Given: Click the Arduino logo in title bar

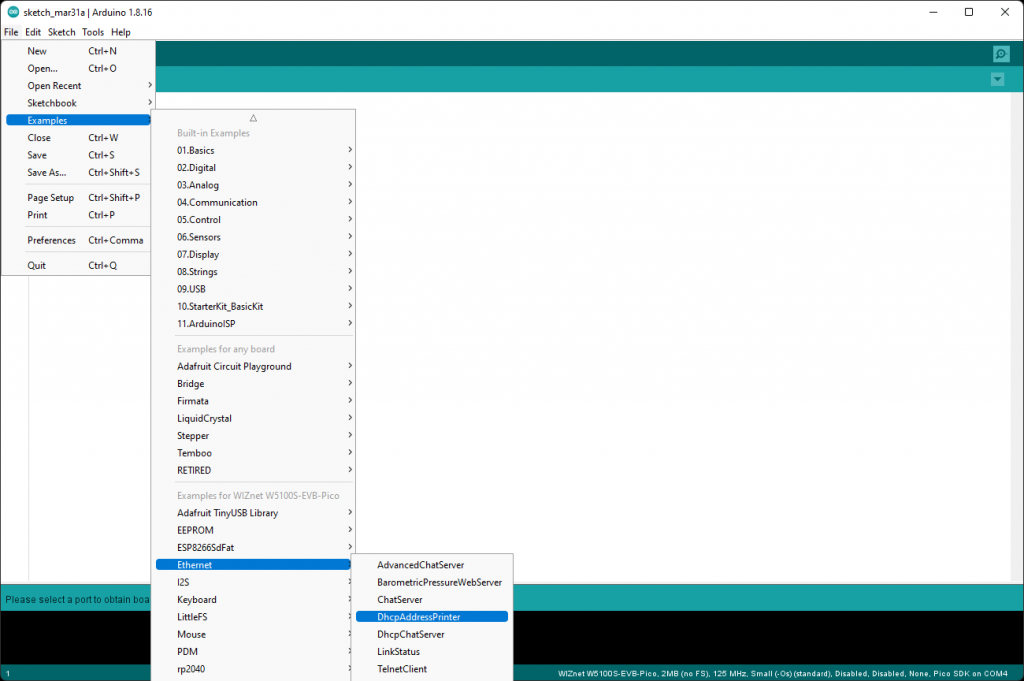Looking at the screenshot, I should point(12,12).
